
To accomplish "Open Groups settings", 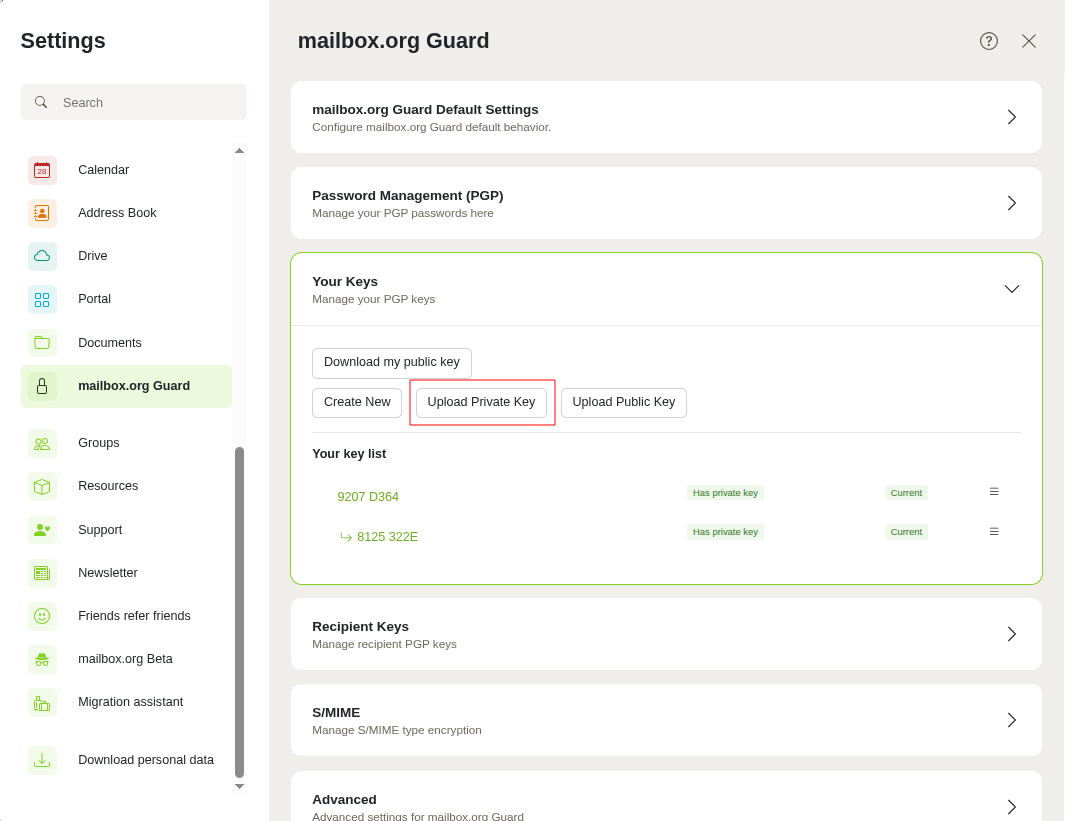I will coord(126,443).
